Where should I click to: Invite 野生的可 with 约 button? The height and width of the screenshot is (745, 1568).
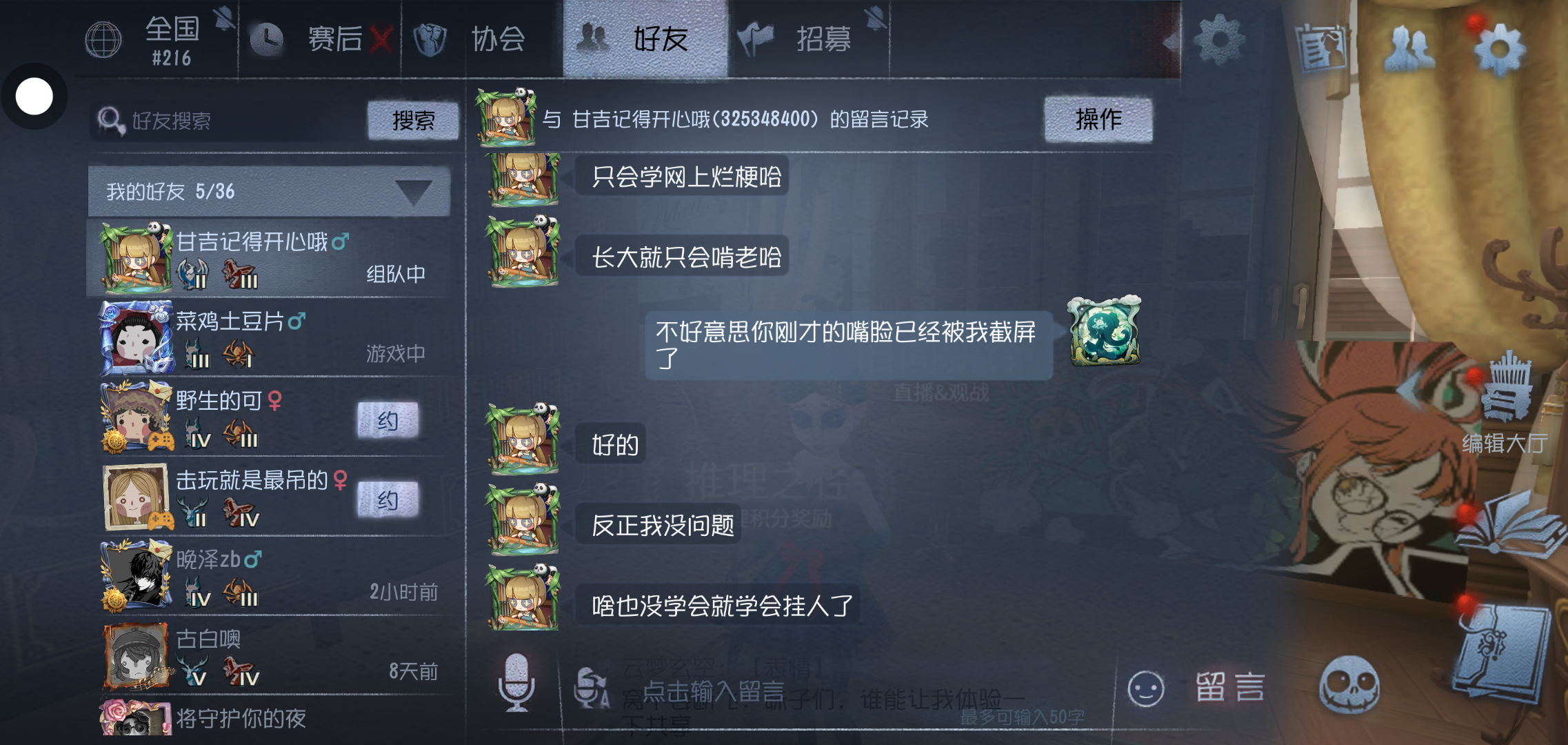tap(388, 420)
